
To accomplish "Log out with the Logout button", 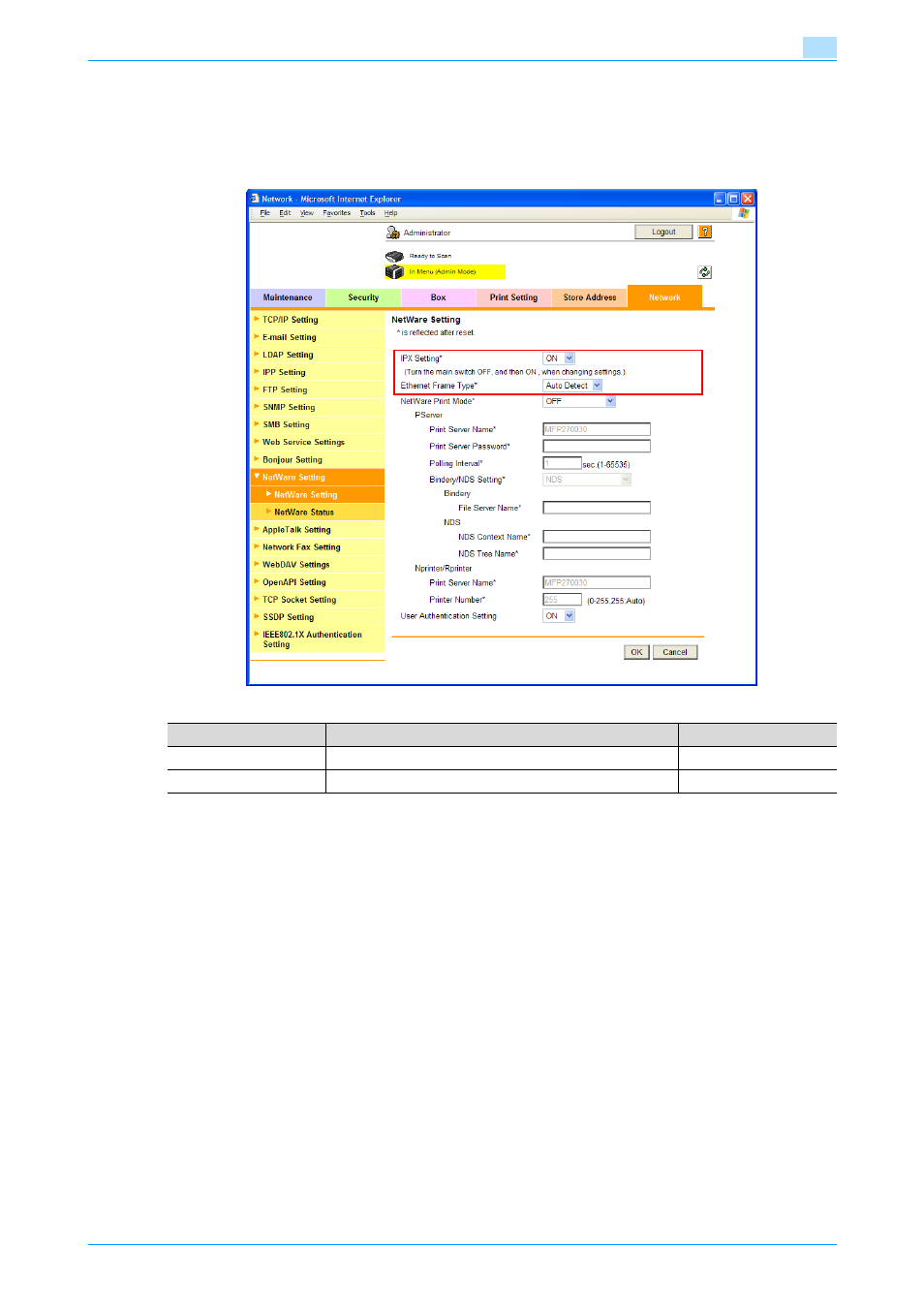I will coord(663,232).
